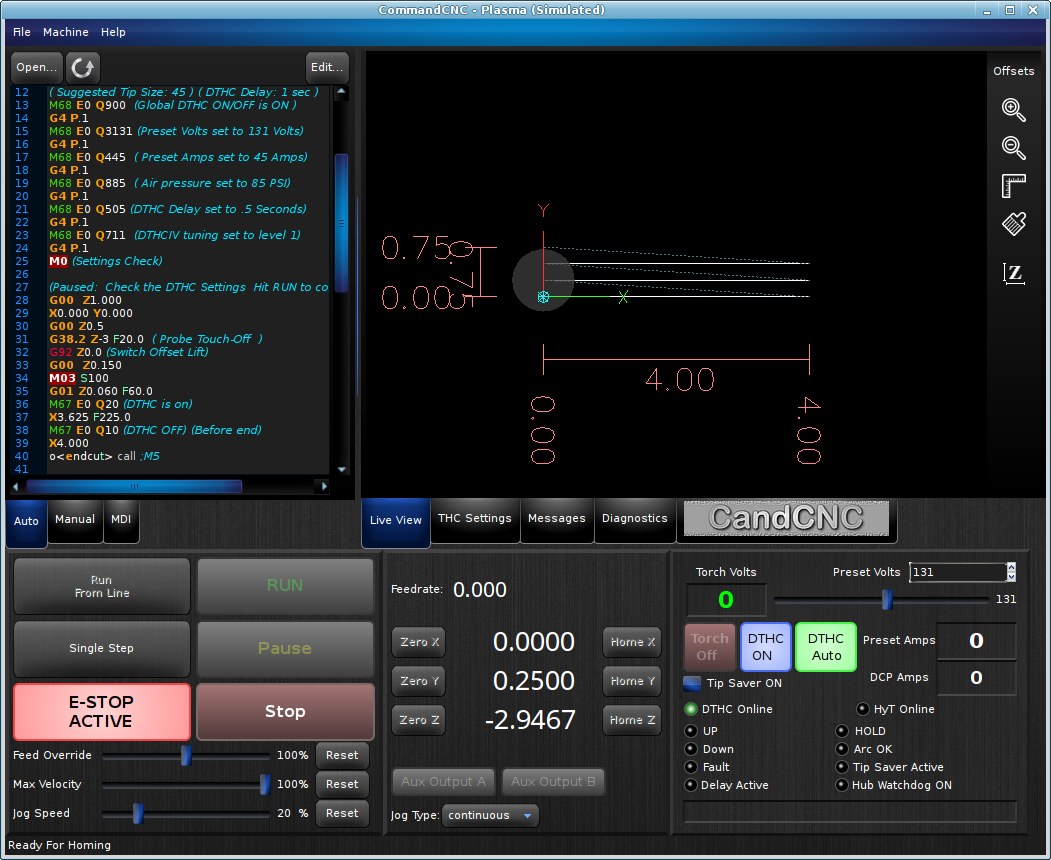Zoom out using the magnifier minus icon
This screenshot has width=1051, height=860.
click(1013, 147)
